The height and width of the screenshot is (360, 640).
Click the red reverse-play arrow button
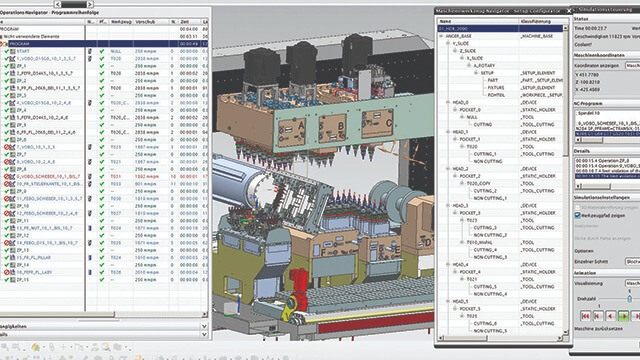click(x=611, y=316)
